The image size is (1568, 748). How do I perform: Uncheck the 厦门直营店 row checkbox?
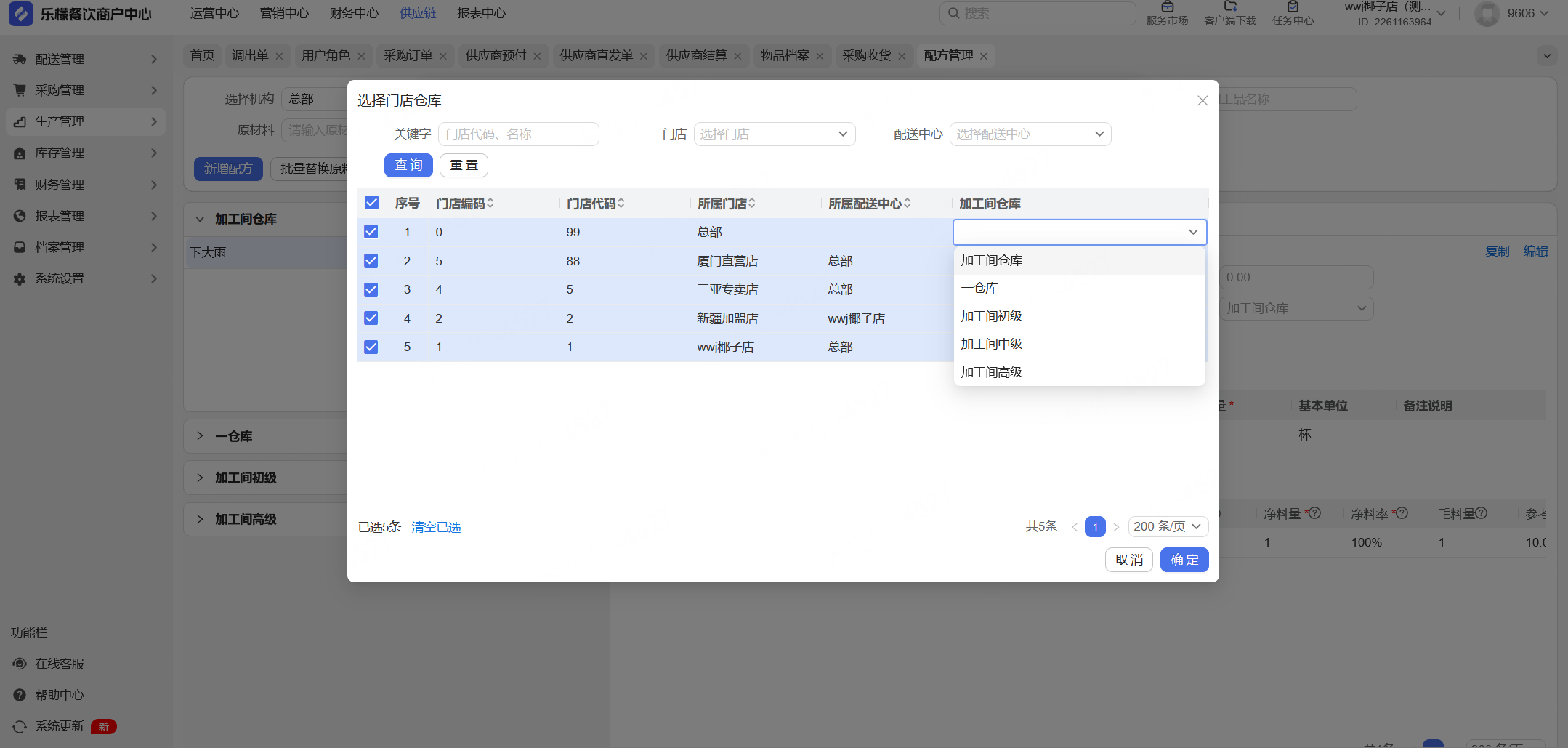pyautogui.click(x=371, y=260)
